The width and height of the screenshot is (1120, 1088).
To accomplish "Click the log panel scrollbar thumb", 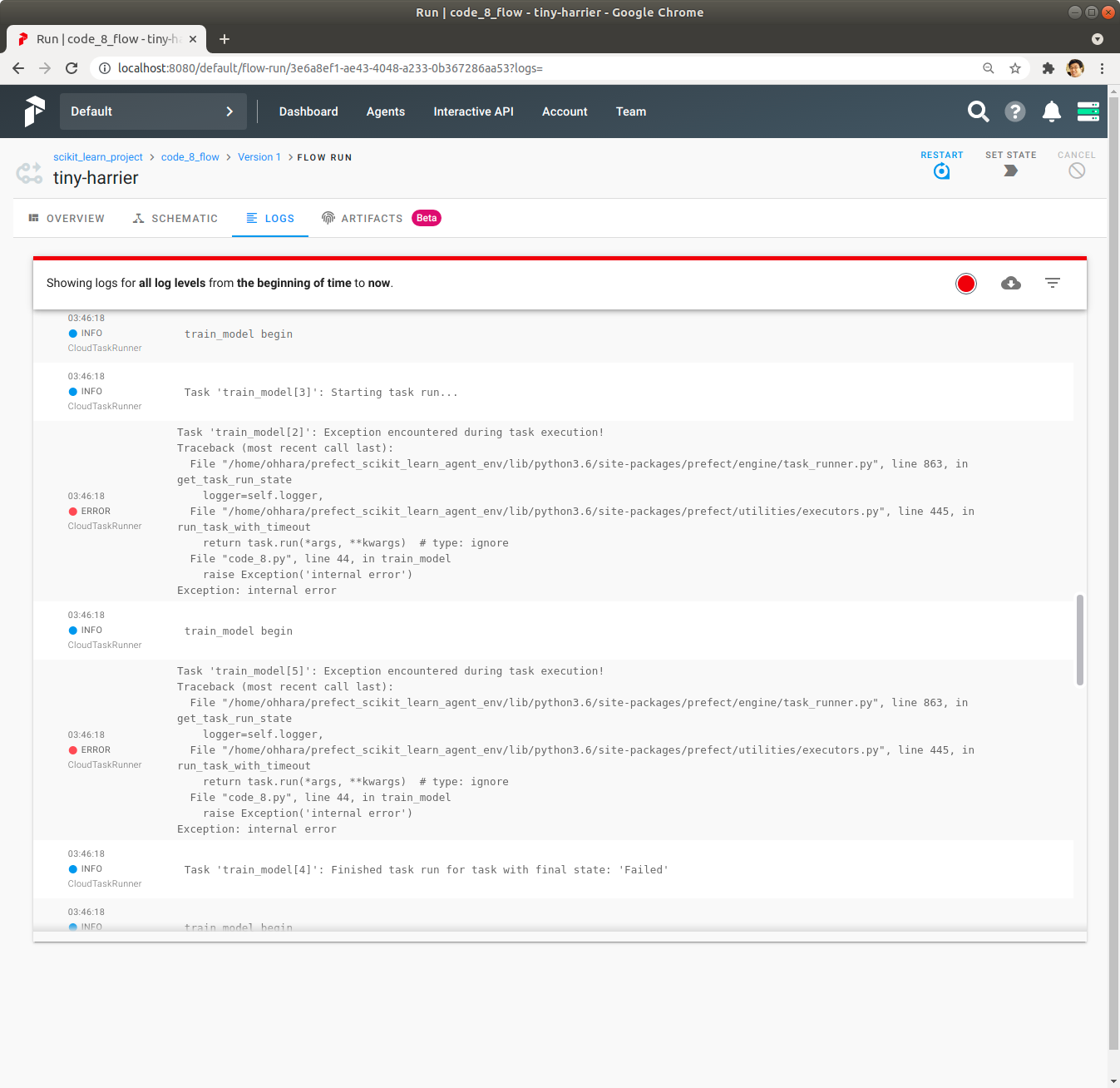I will tap(1080, 639).
